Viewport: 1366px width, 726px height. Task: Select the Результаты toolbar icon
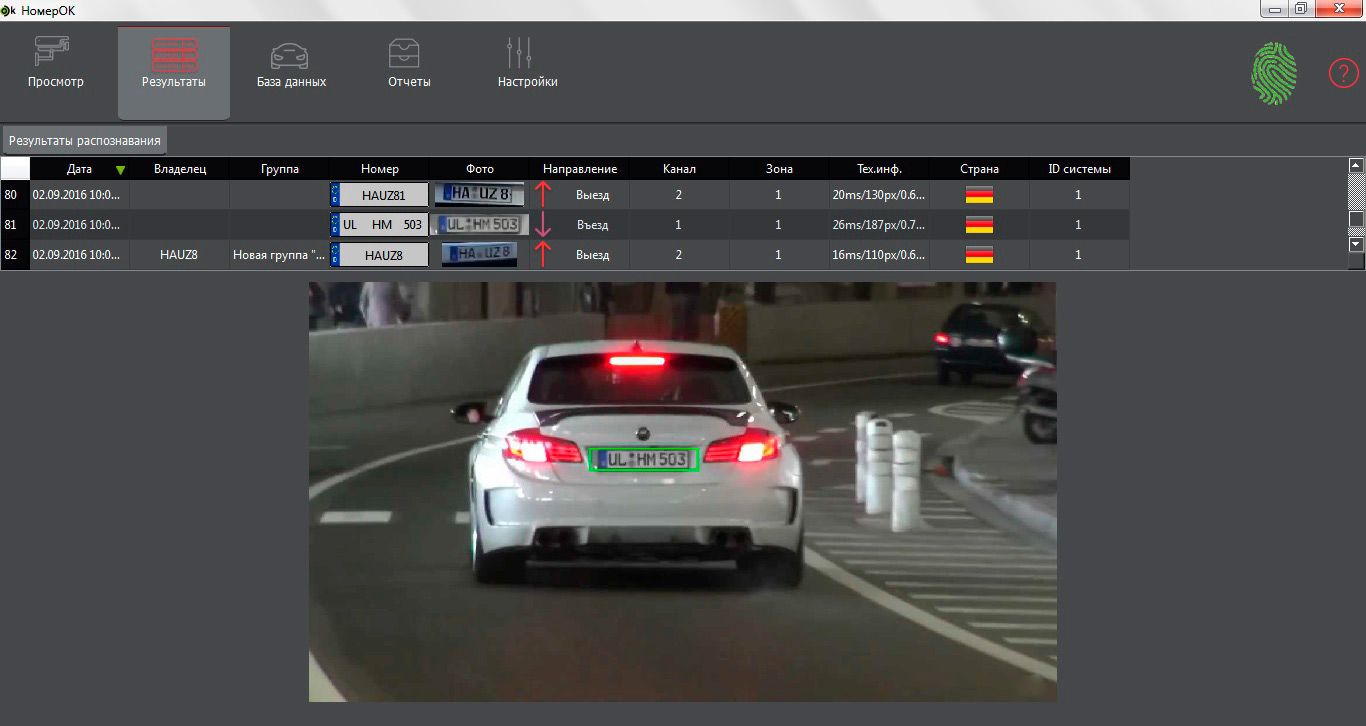[x=174, y=63]
